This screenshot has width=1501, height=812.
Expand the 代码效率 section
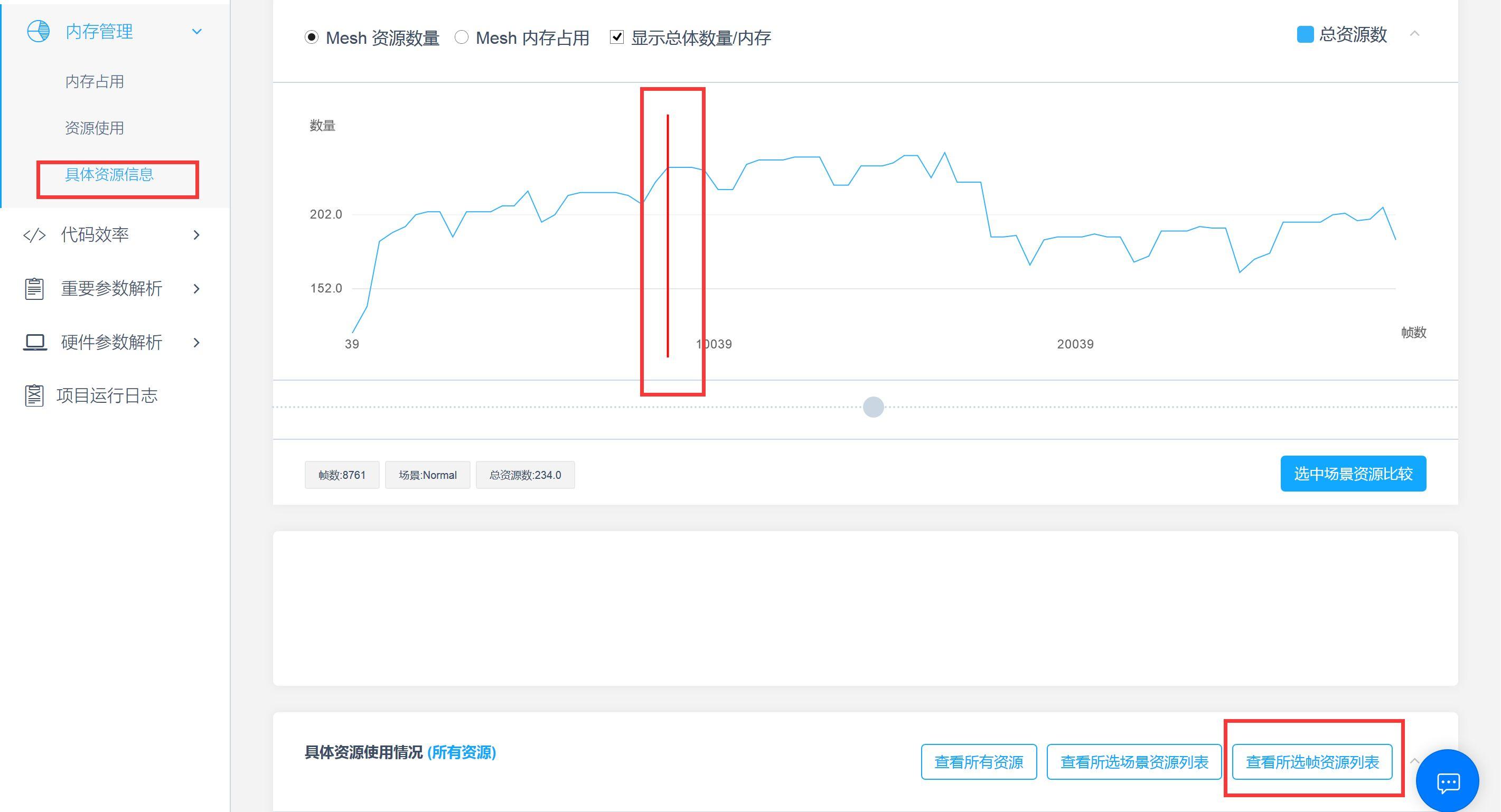click(x=197, y=235)
